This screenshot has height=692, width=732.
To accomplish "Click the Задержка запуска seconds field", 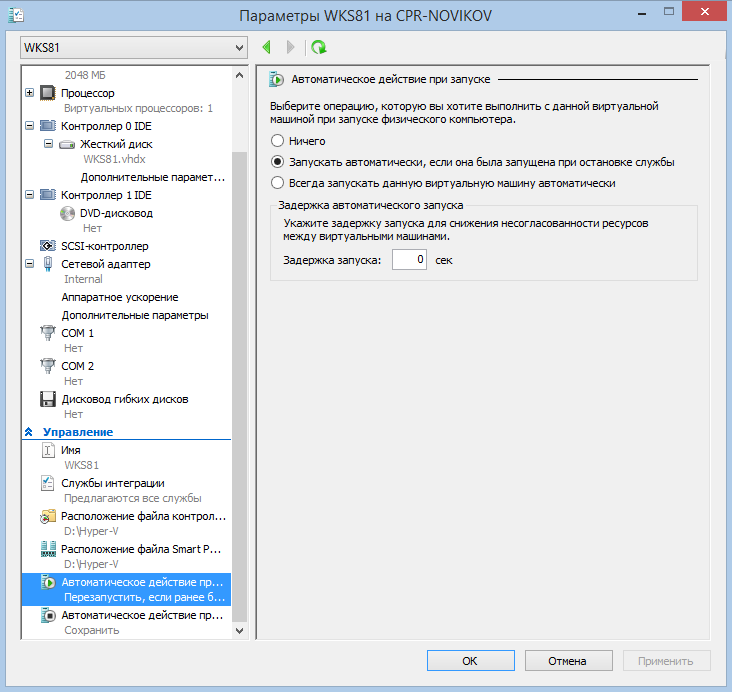I will [409, 260].
